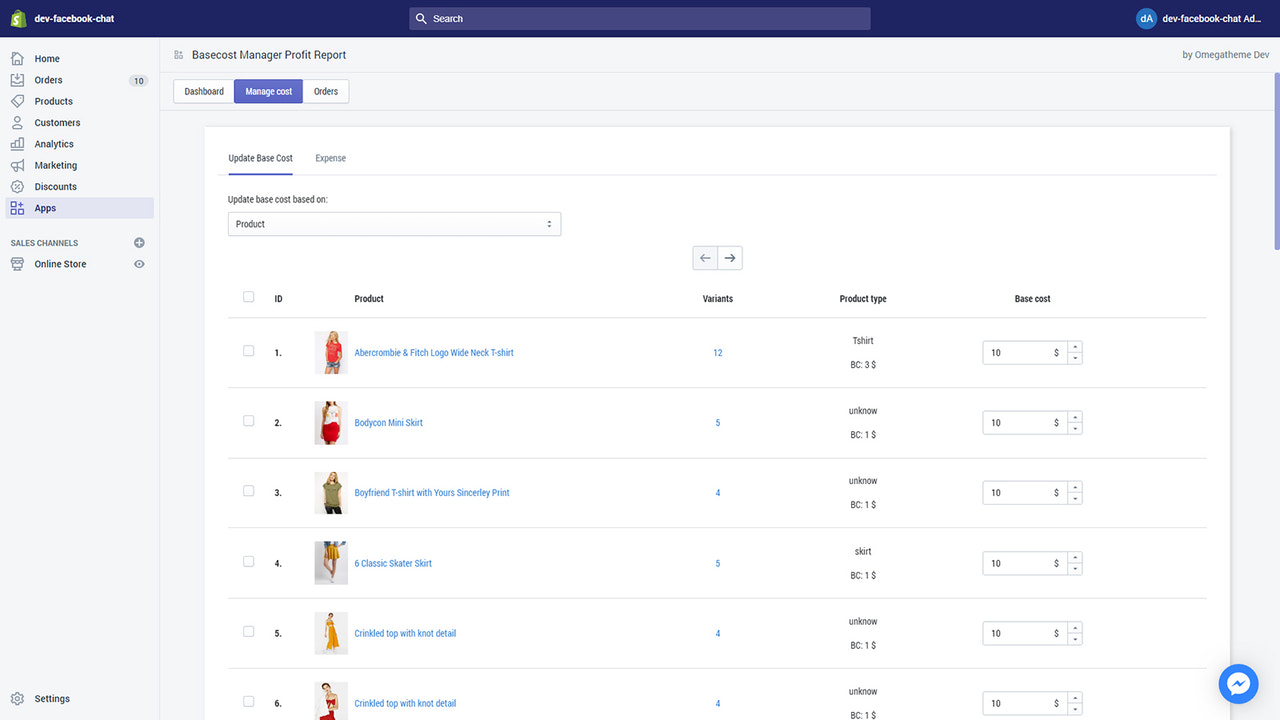Screen dimensions: 1280x720
Task: Check the select-all checkbox in table header
Action: pyautogui.click(x=248, y=296)
